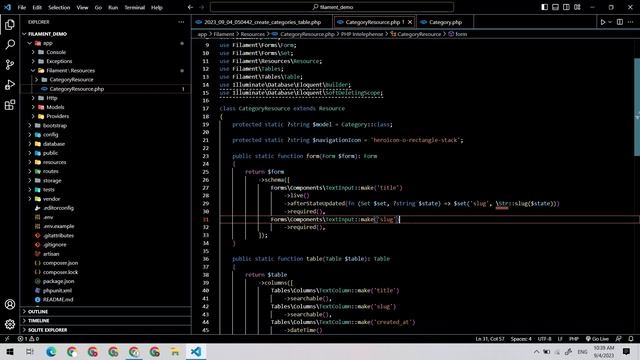Click the Spaces: 4 indentation status entry
The height and width of the screenshot is (360, 640).
521,339
